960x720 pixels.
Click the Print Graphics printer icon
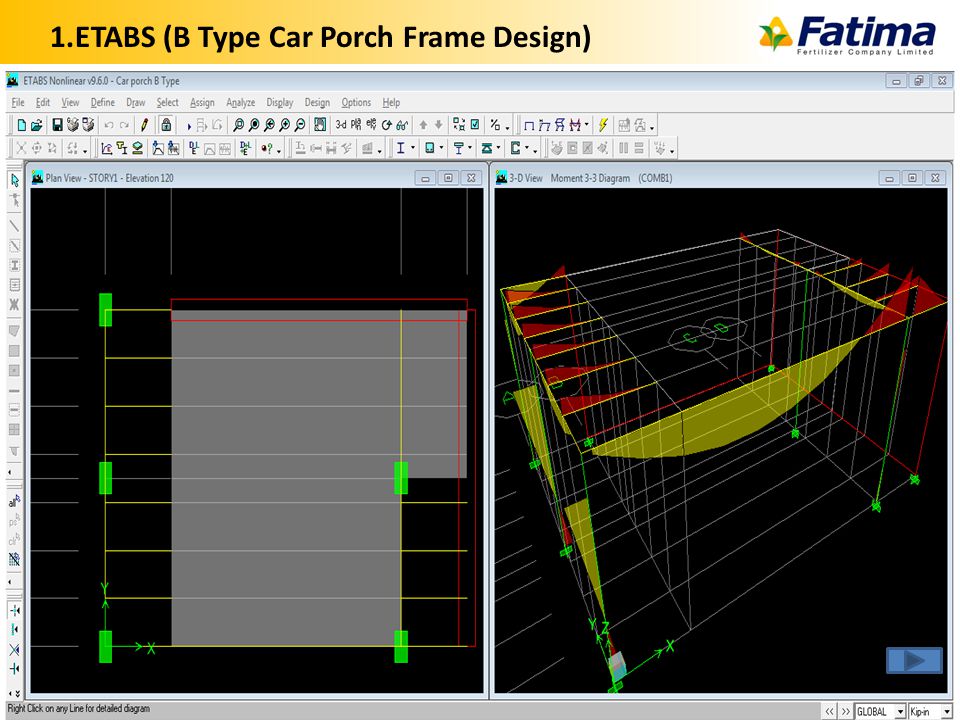(x=73, y=126)
